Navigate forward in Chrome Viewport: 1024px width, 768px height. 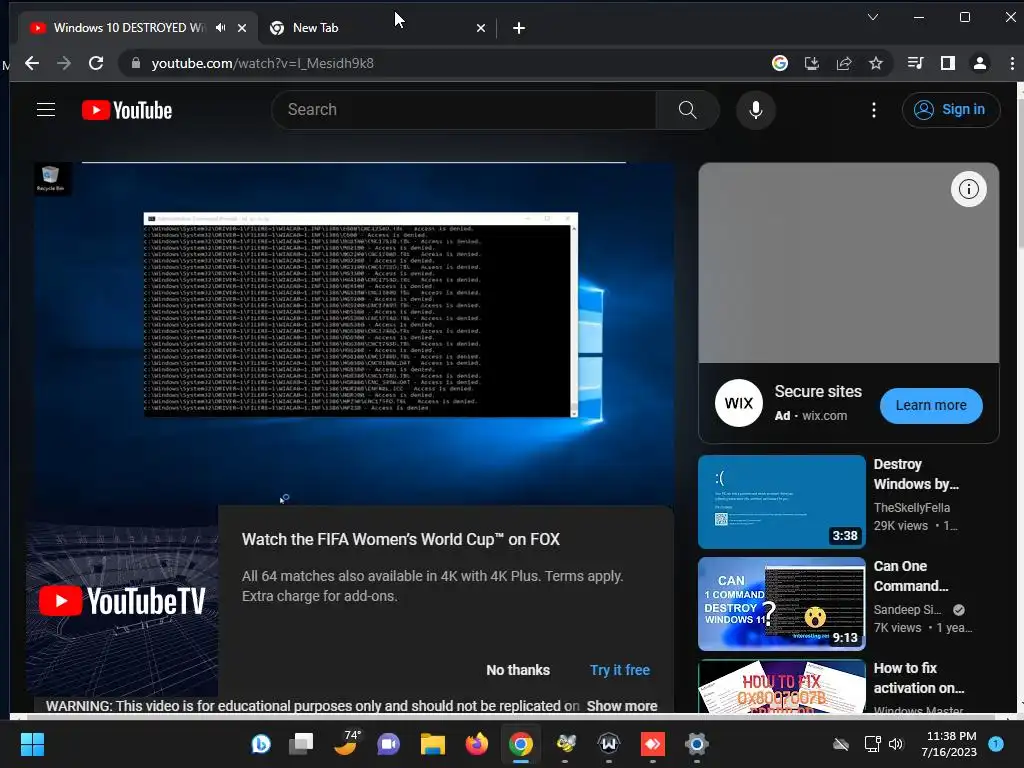click(x=64, y=63)
